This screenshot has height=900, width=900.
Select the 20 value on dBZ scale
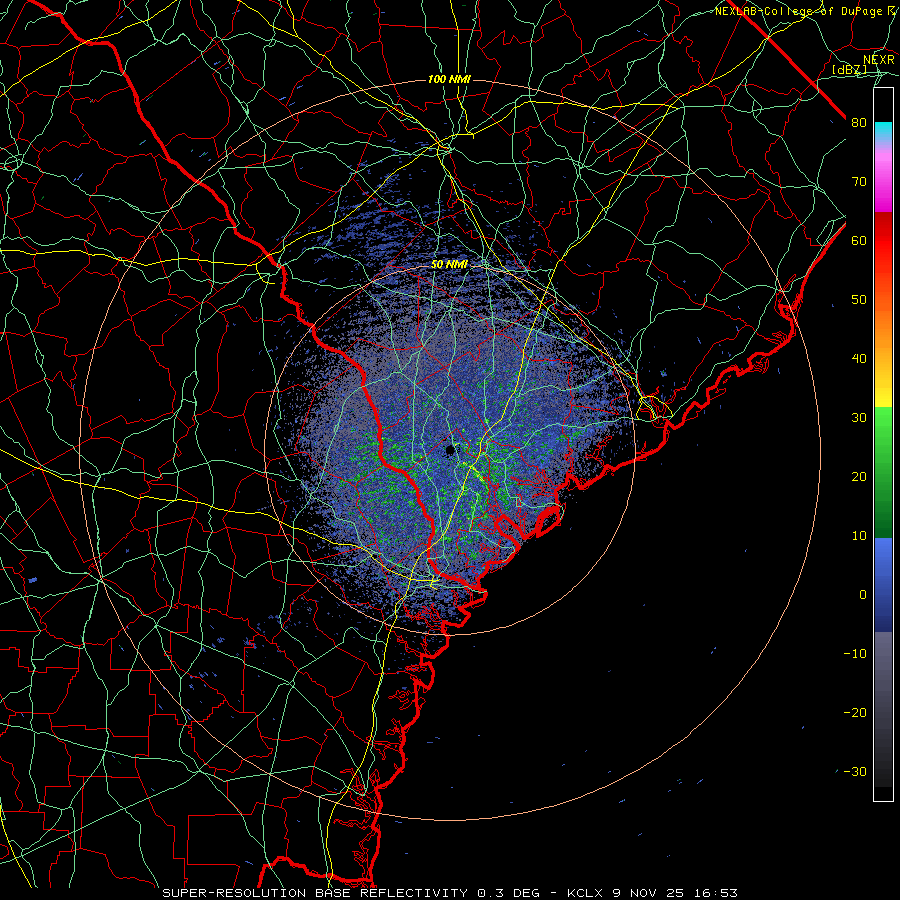coord(859,476)
